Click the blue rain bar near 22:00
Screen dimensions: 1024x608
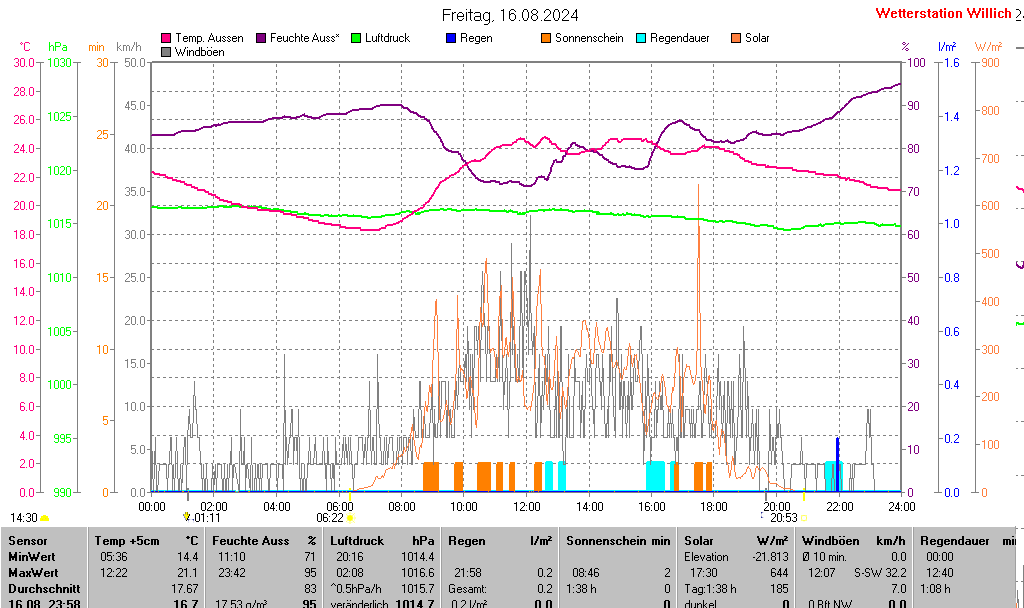tap(837, 463)
